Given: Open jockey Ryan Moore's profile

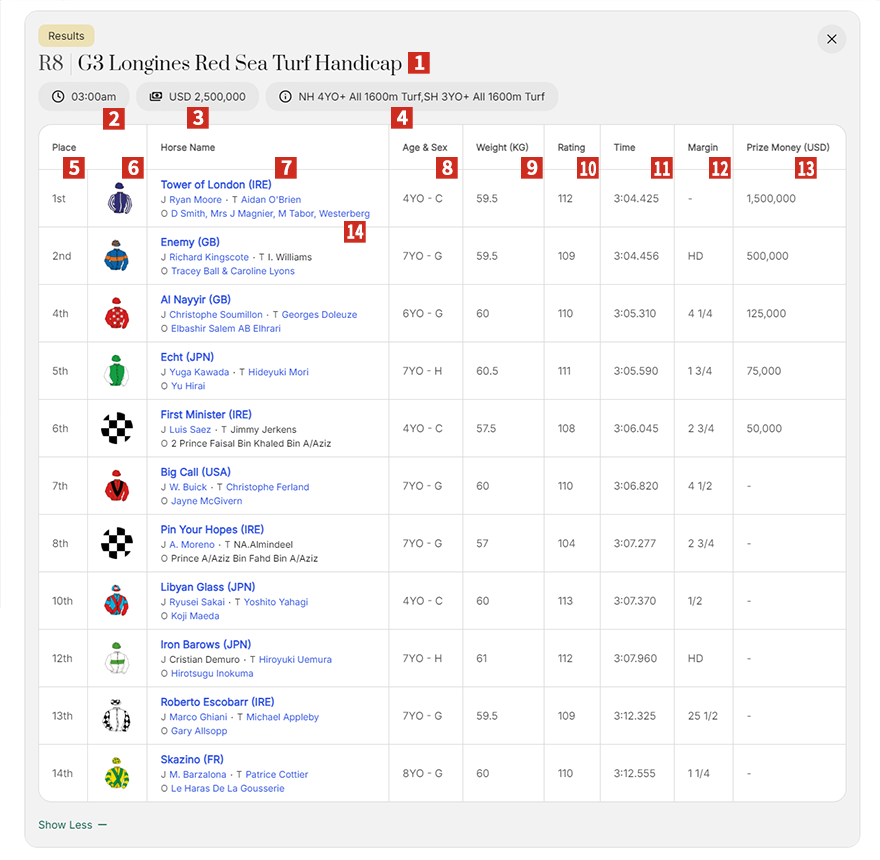Looking at the screenshot, I should pyautogui.click(x=195, y=200).
